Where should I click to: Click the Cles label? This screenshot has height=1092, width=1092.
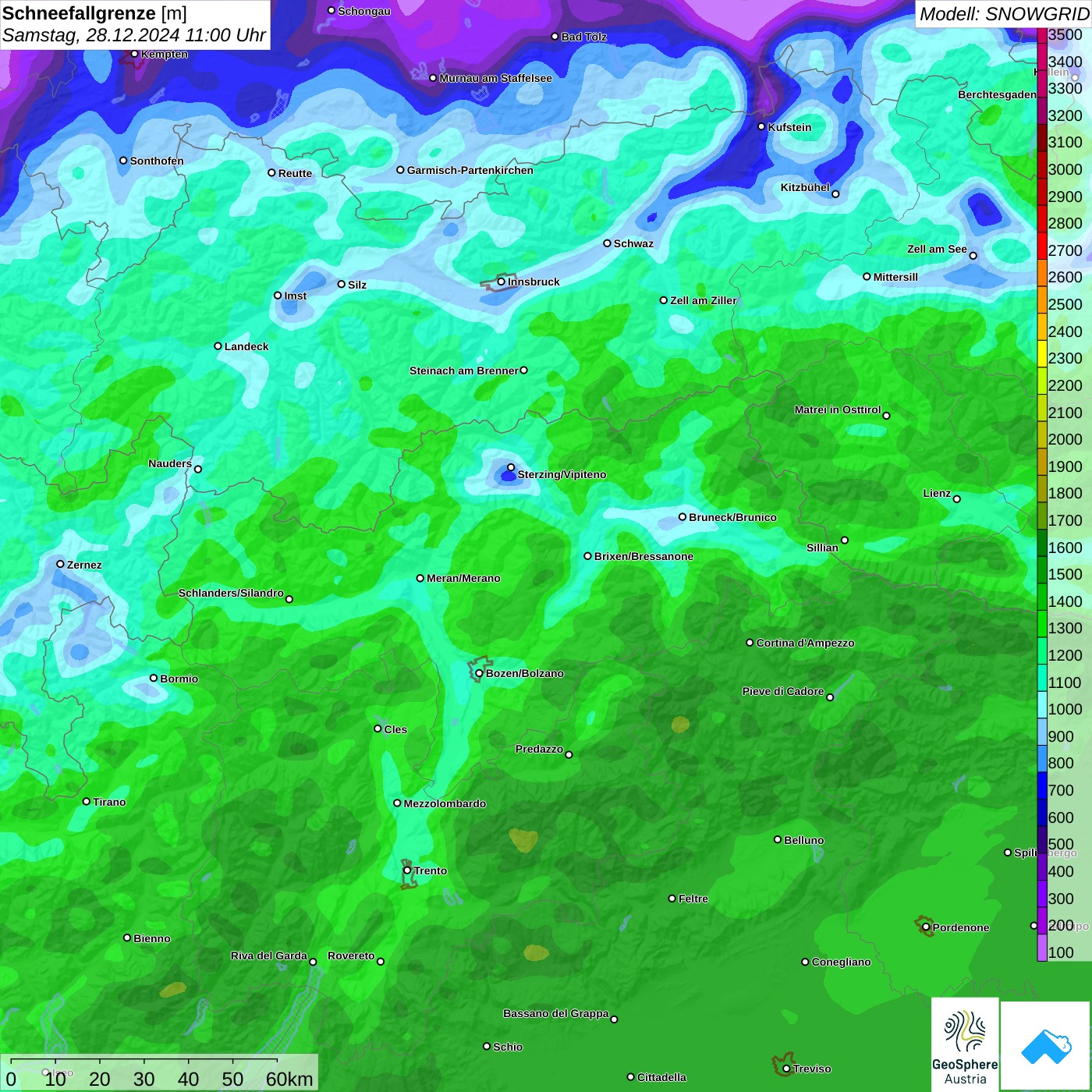[x=395, y=729]
